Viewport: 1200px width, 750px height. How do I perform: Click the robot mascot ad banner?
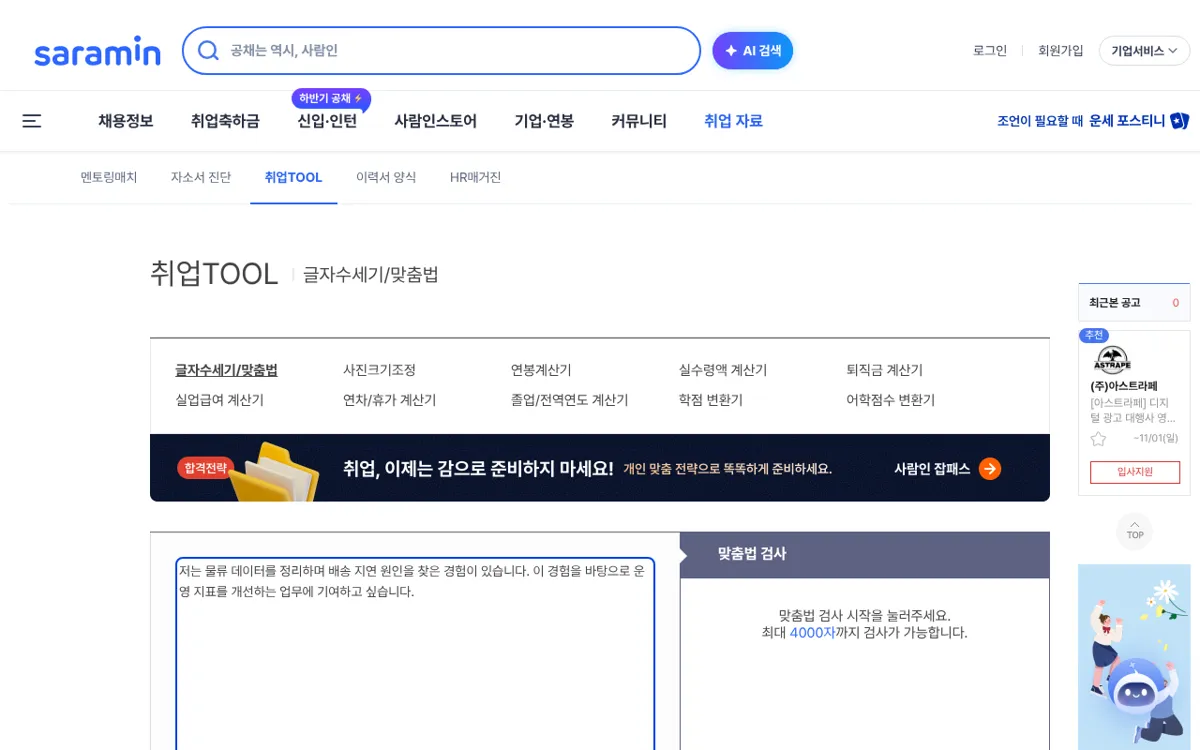(1134, 657)
